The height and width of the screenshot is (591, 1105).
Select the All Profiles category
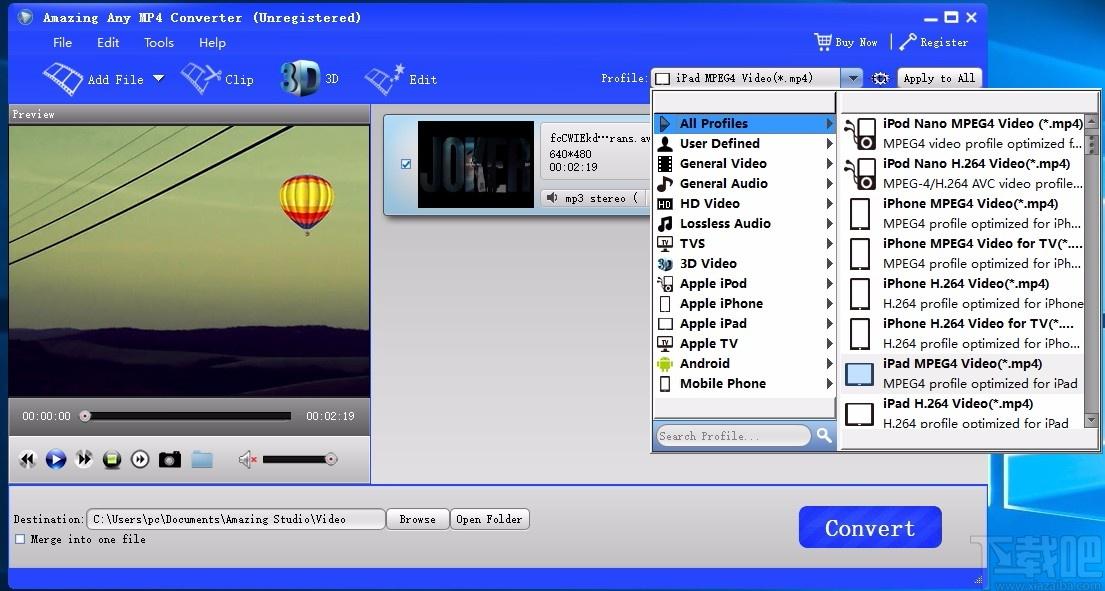coord(745,123)
